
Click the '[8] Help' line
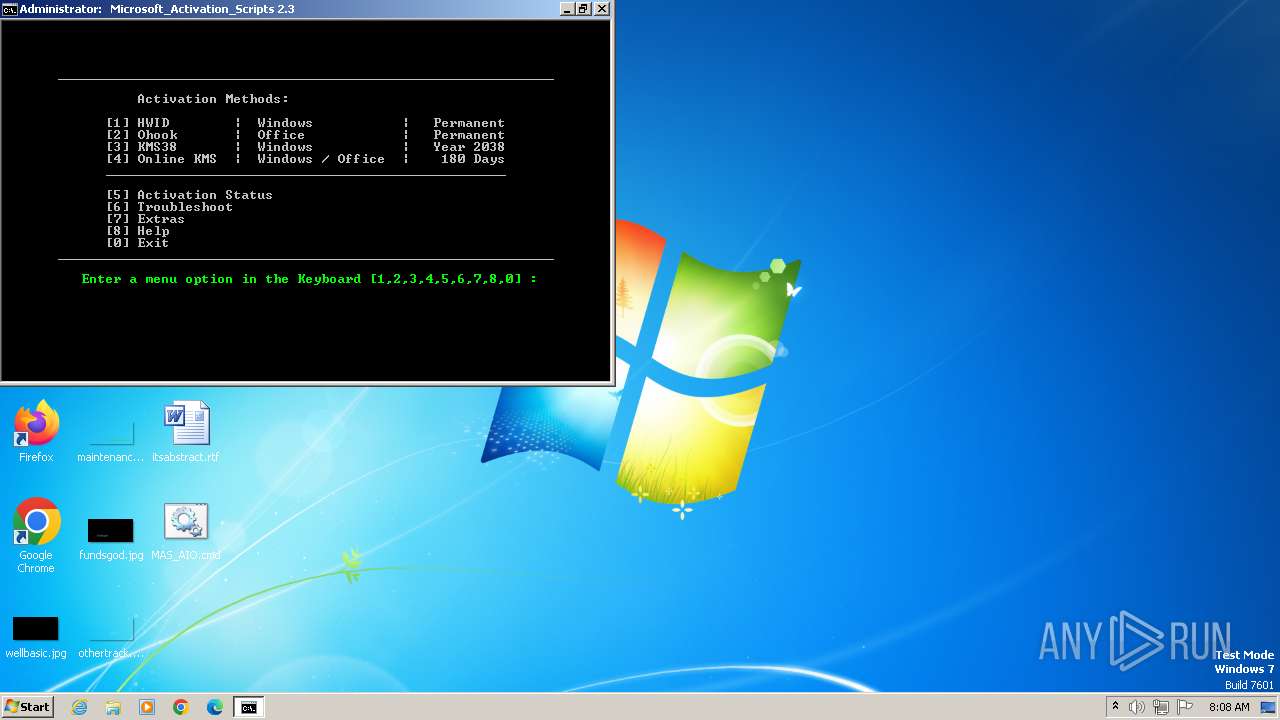click(x=137, y=231)
